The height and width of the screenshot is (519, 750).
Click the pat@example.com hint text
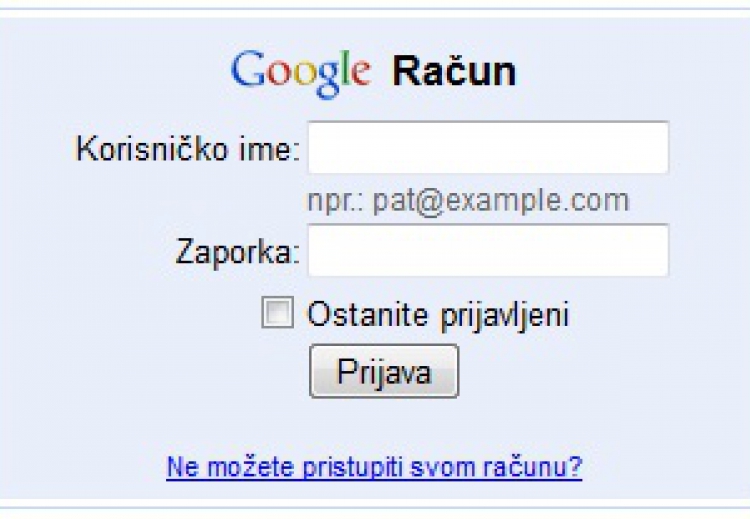pyautogui.click(x=501, y=201)
